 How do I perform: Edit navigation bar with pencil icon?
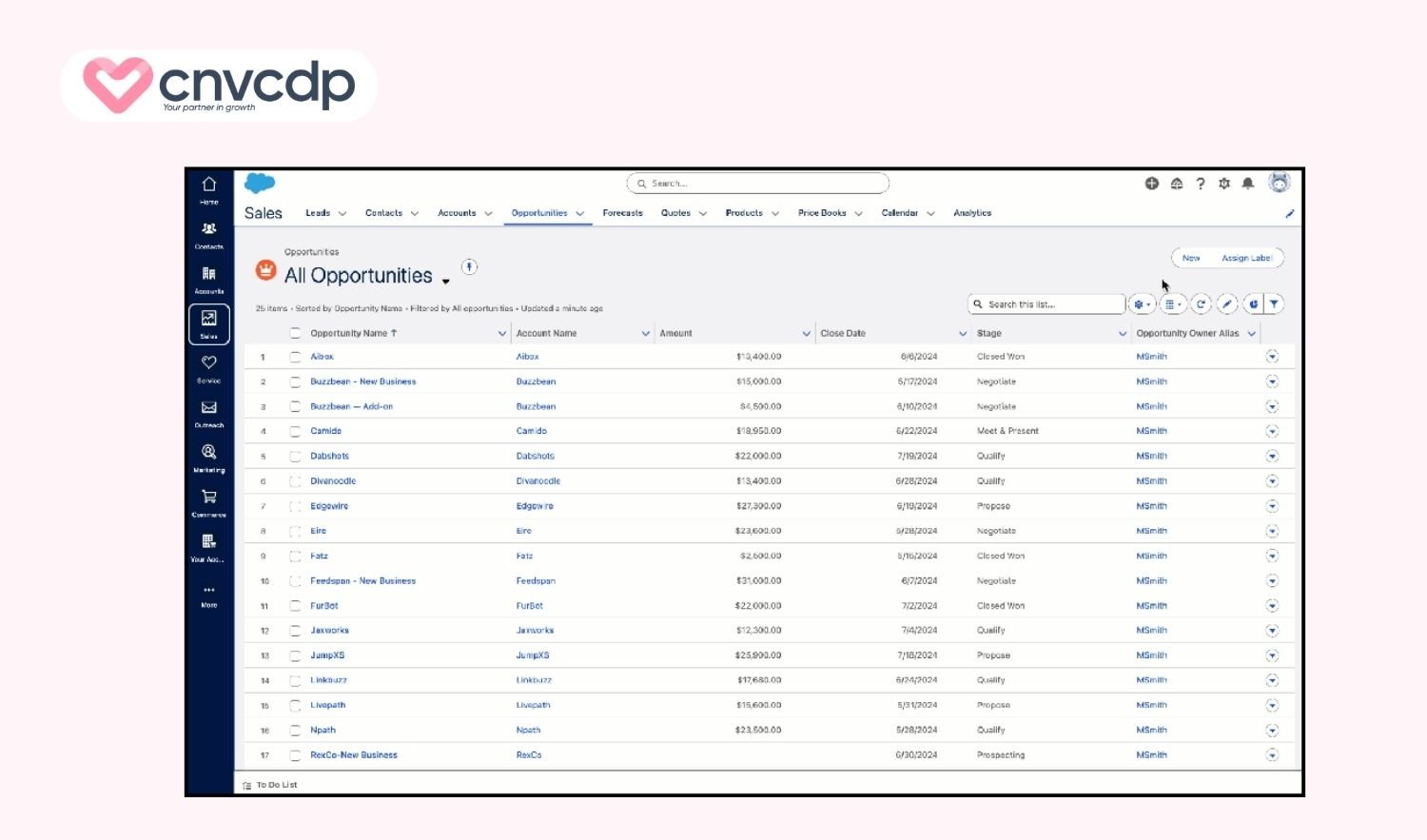[x=1290, y=214]
